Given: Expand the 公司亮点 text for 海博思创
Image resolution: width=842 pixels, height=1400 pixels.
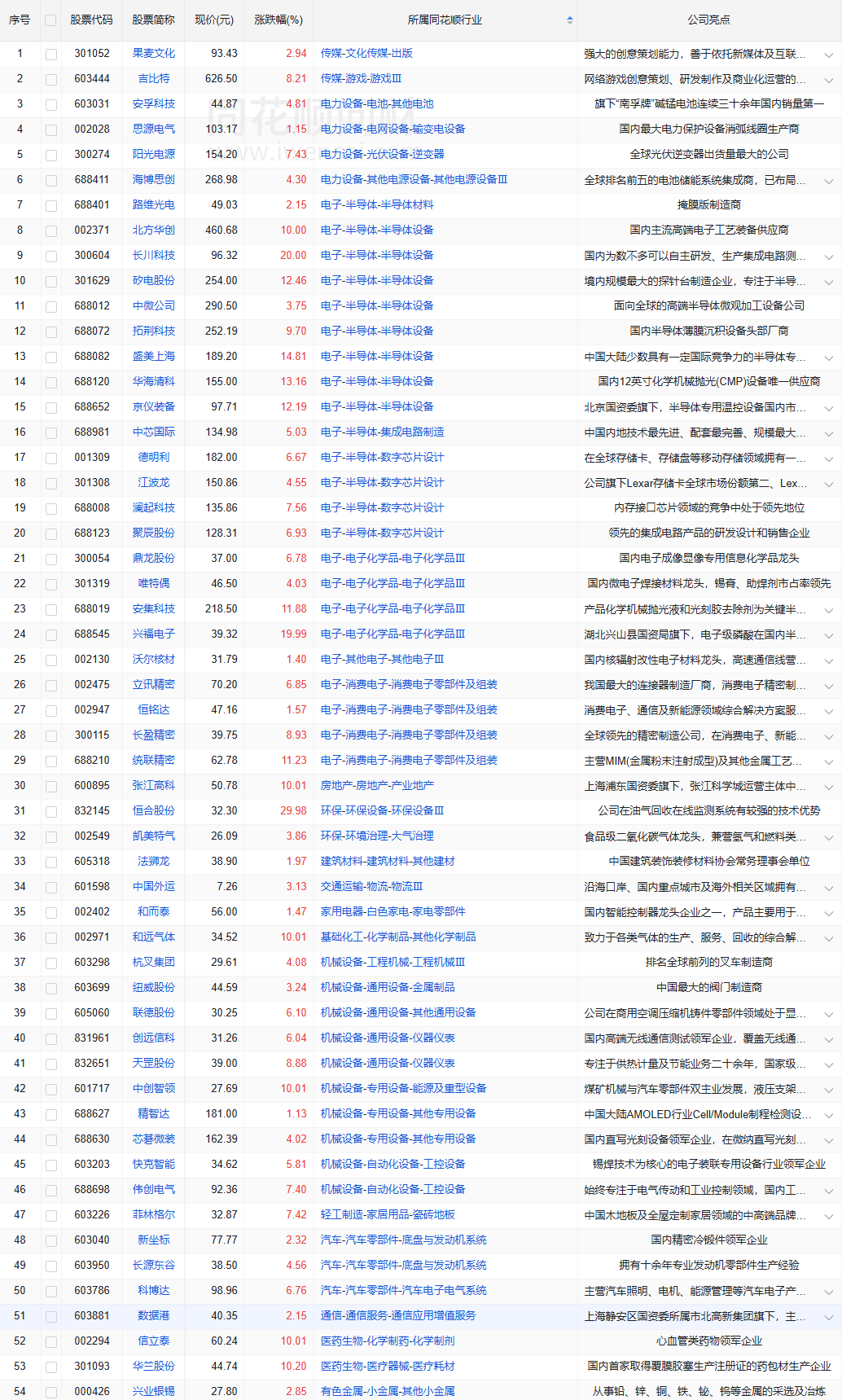Looking at the screenshot, I should click(x=828, y=181).
